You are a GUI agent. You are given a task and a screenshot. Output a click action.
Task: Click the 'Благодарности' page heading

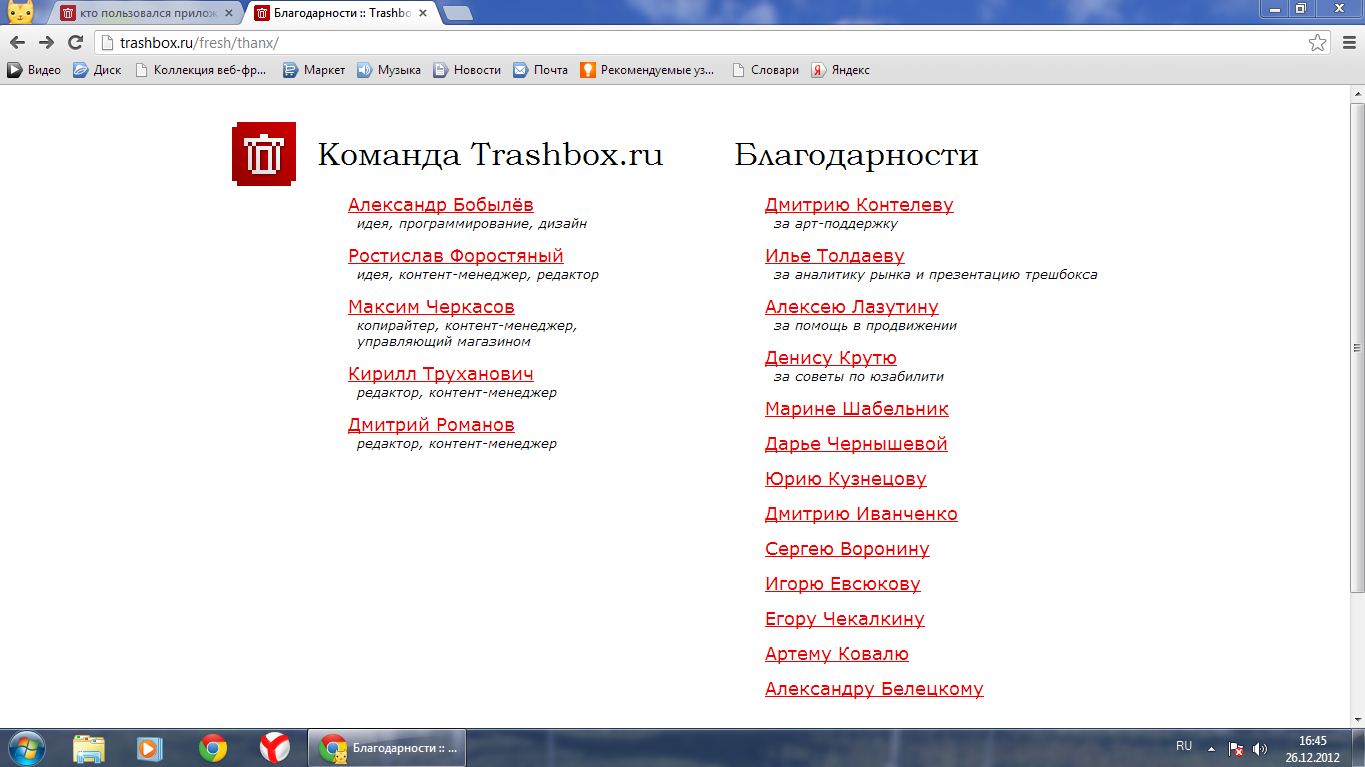click(856, 155)
